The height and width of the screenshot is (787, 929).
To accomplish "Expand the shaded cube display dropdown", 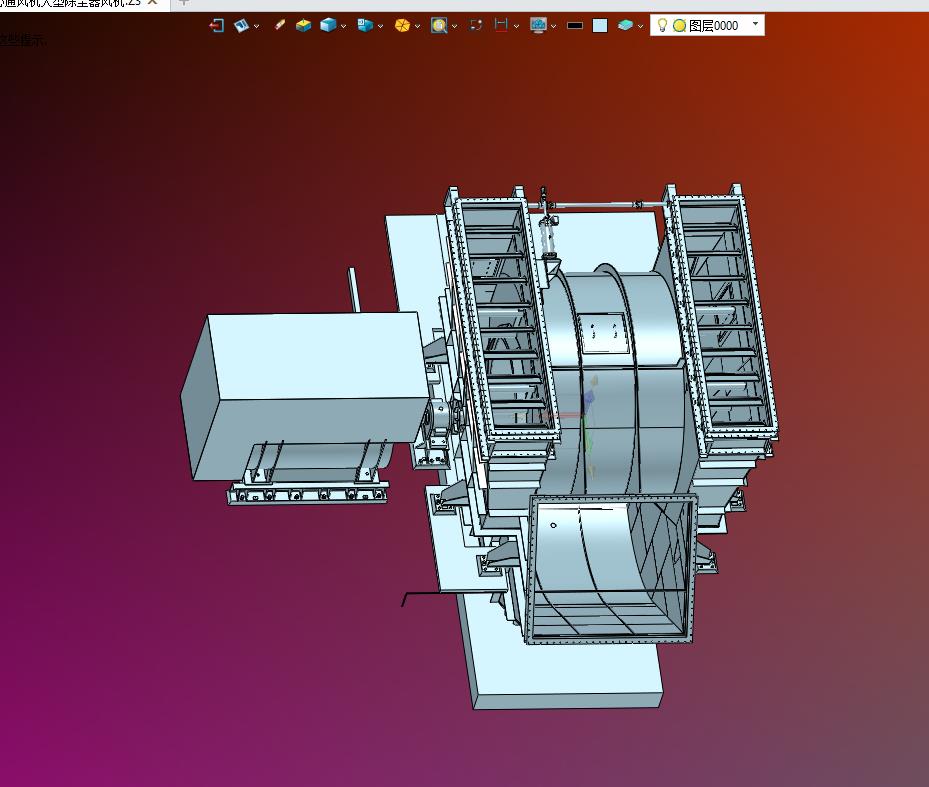I will pyautogui.click(x=344, y=26).
